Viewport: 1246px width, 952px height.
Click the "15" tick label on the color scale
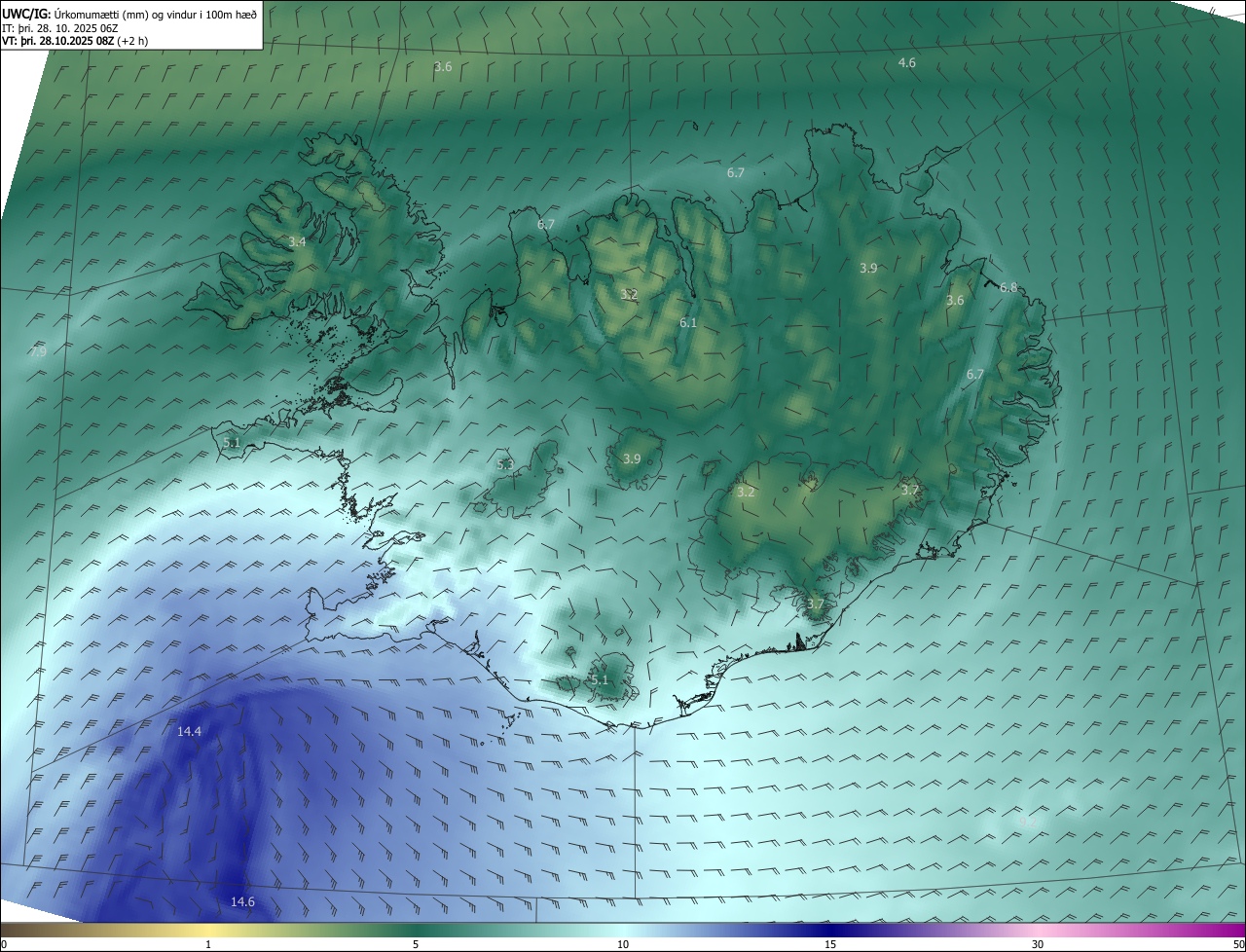pos(830,944)
